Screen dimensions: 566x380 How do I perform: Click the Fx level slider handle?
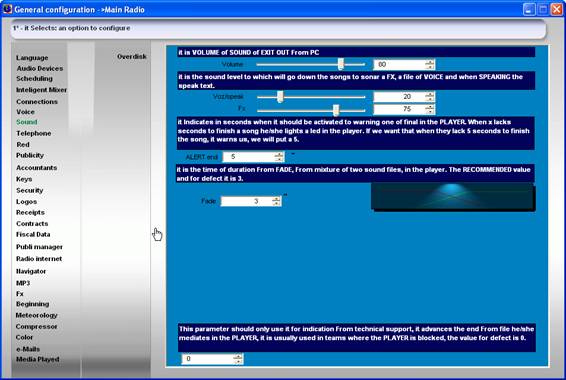click(336, 110)
